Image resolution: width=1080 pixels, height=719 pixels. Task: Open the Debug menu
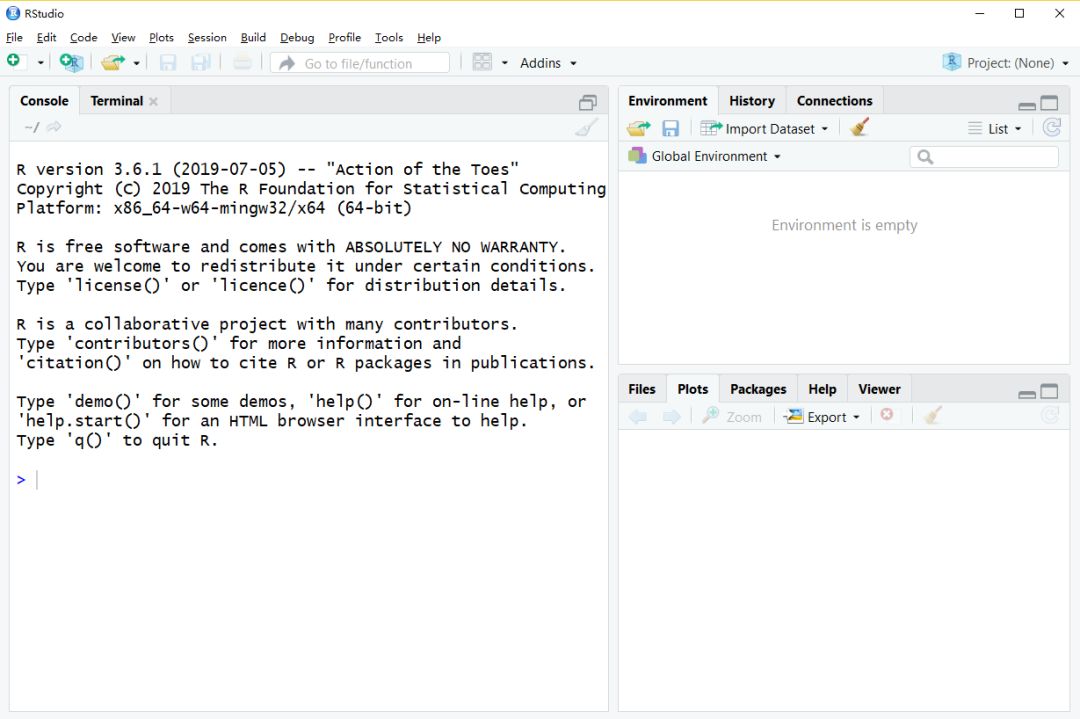pyautogui.click(x=297, y=37)
